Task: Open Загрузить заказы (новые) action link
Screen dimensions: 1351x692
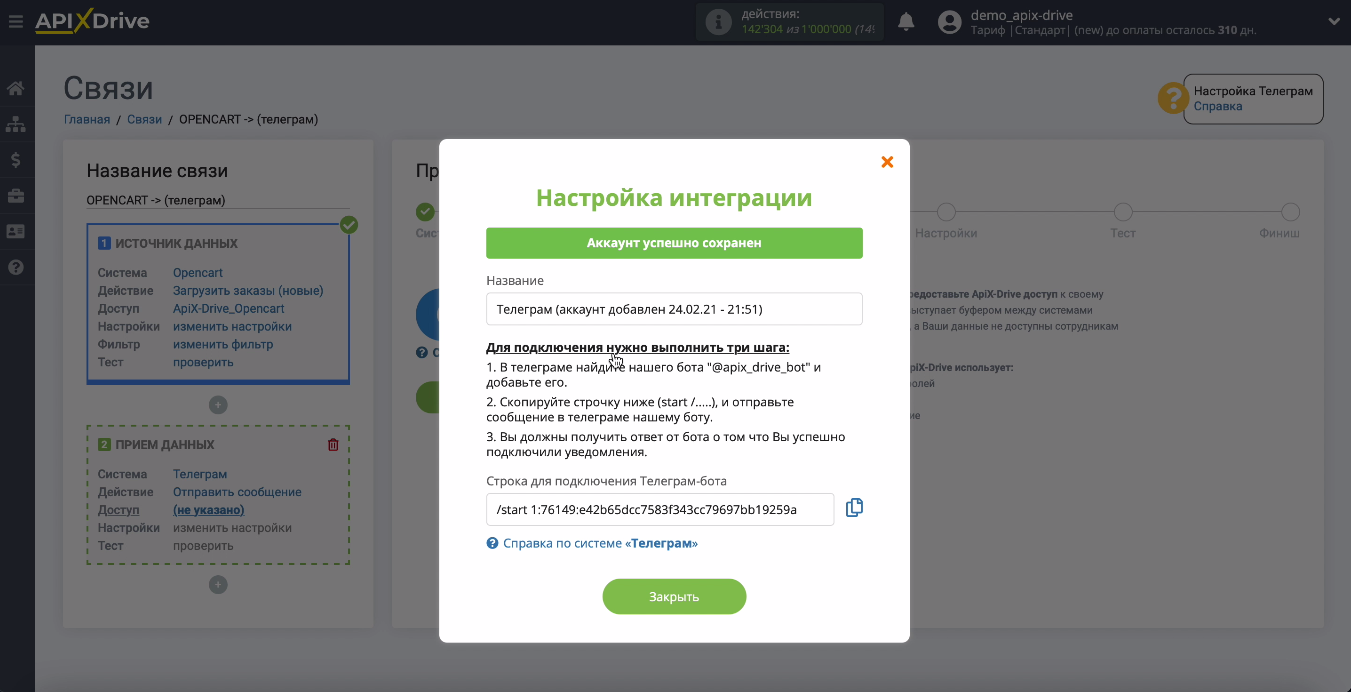Action: tap(248, 291)
